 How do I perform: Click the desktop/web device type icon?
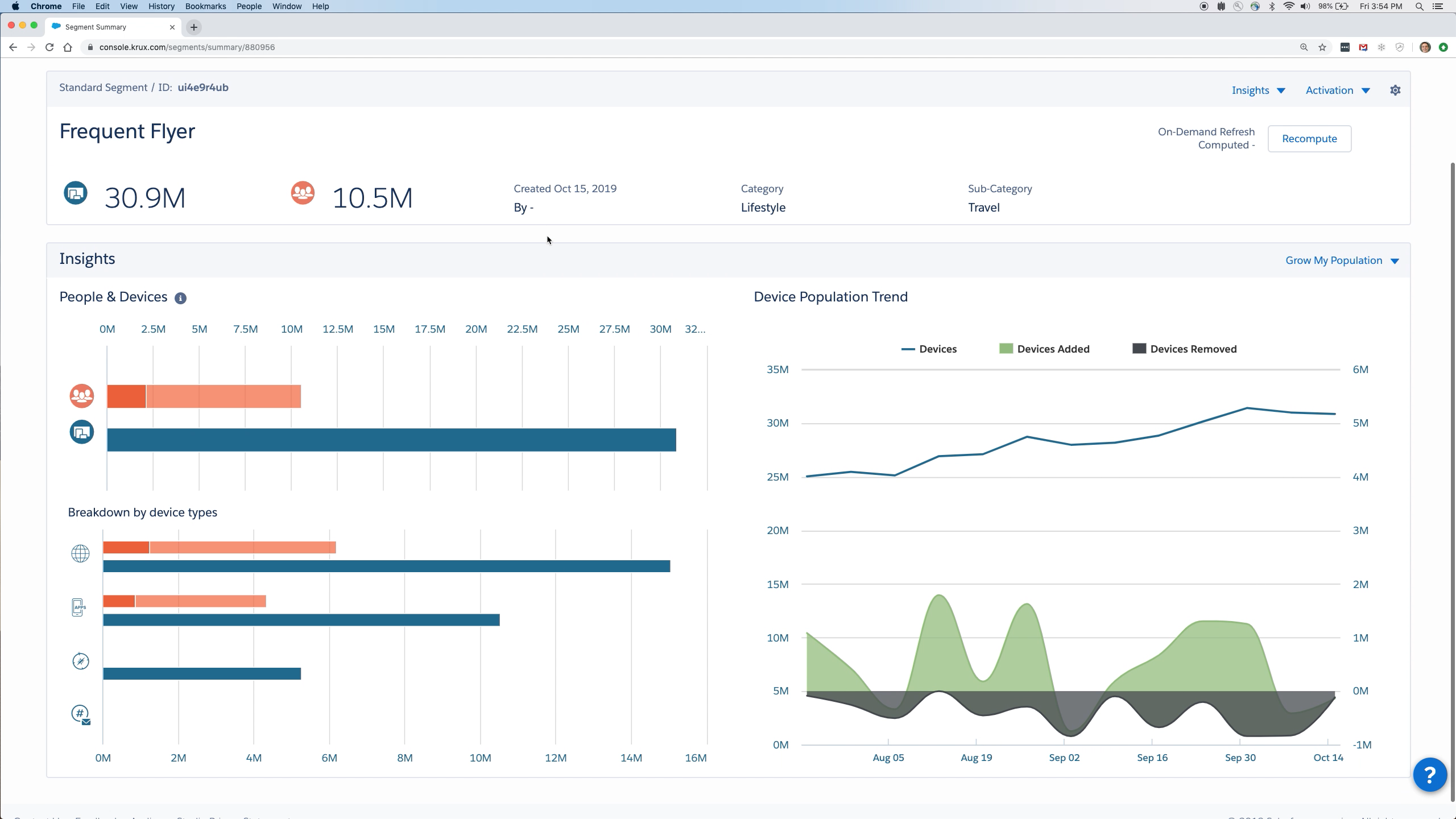(x=80, y=553)
